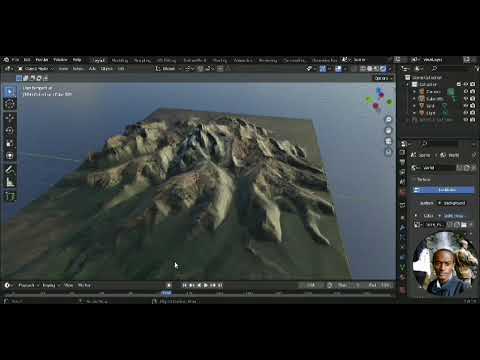480x360 pixels.
Task: Collapse the Collection in outliner
Action: click(x=407, y=84)
